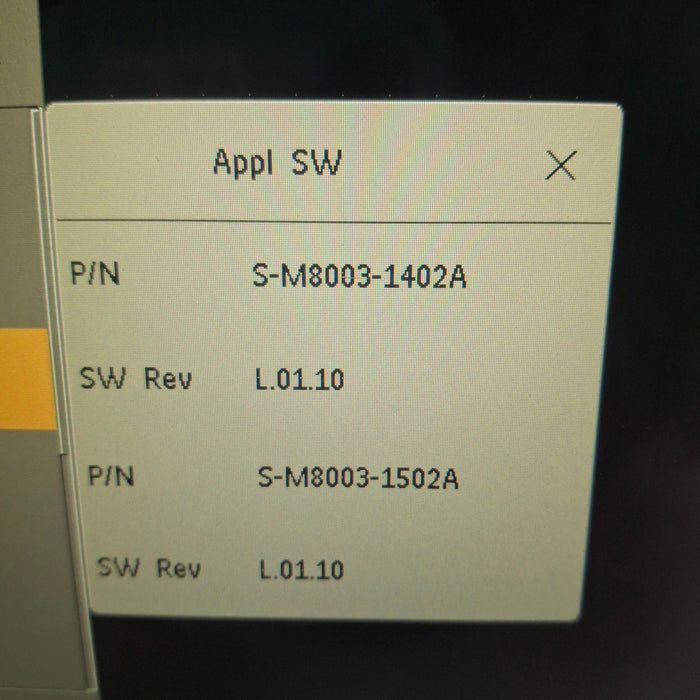Image resolution: width=700 pixels, height=700 pixels.
Task: Select the L.01.10 revision under S-M8003-1502A
Action: tap(301, 570)
